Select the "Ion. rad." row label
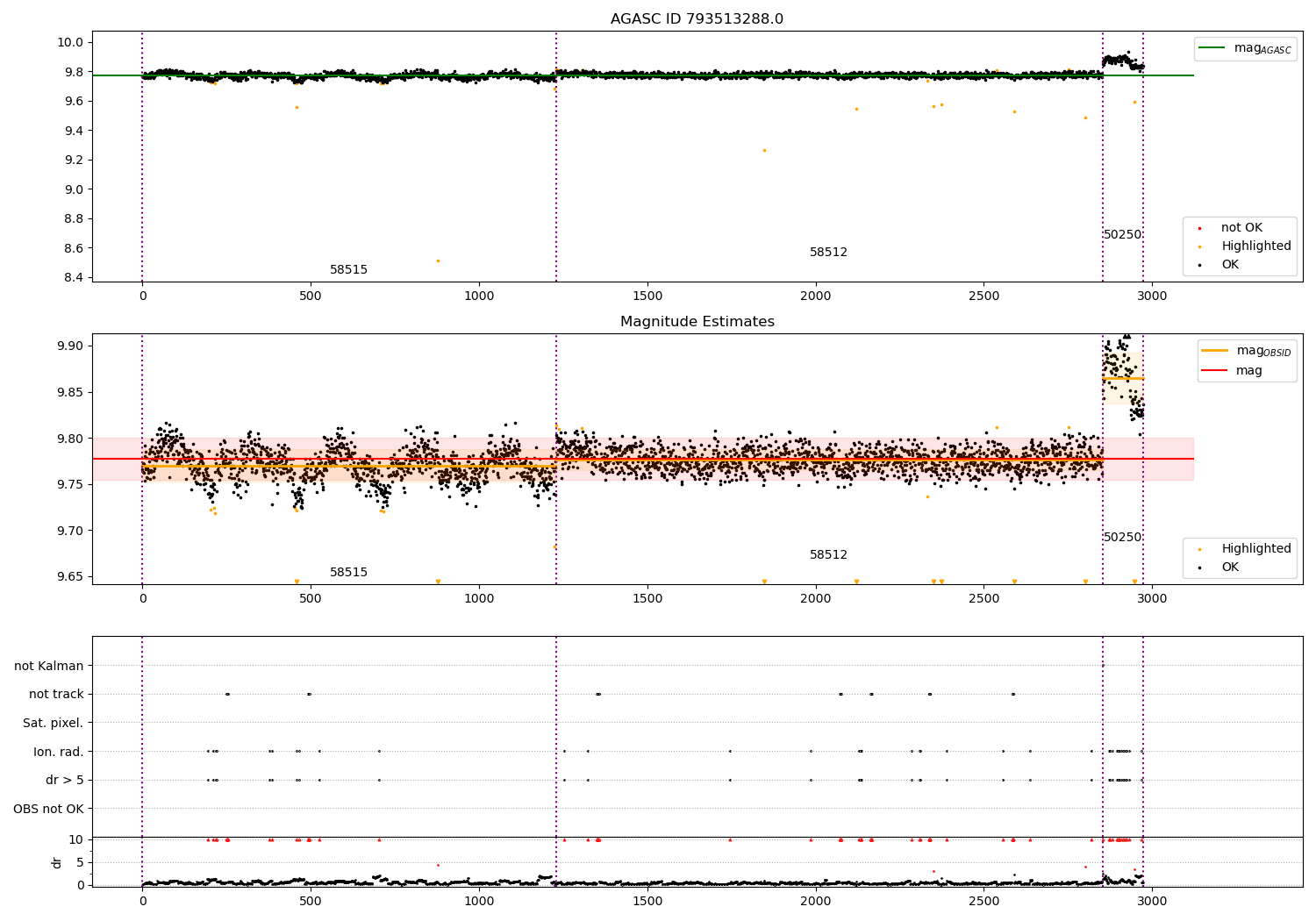This screenshot has width=1316, height=921. [x=59, y=752]
